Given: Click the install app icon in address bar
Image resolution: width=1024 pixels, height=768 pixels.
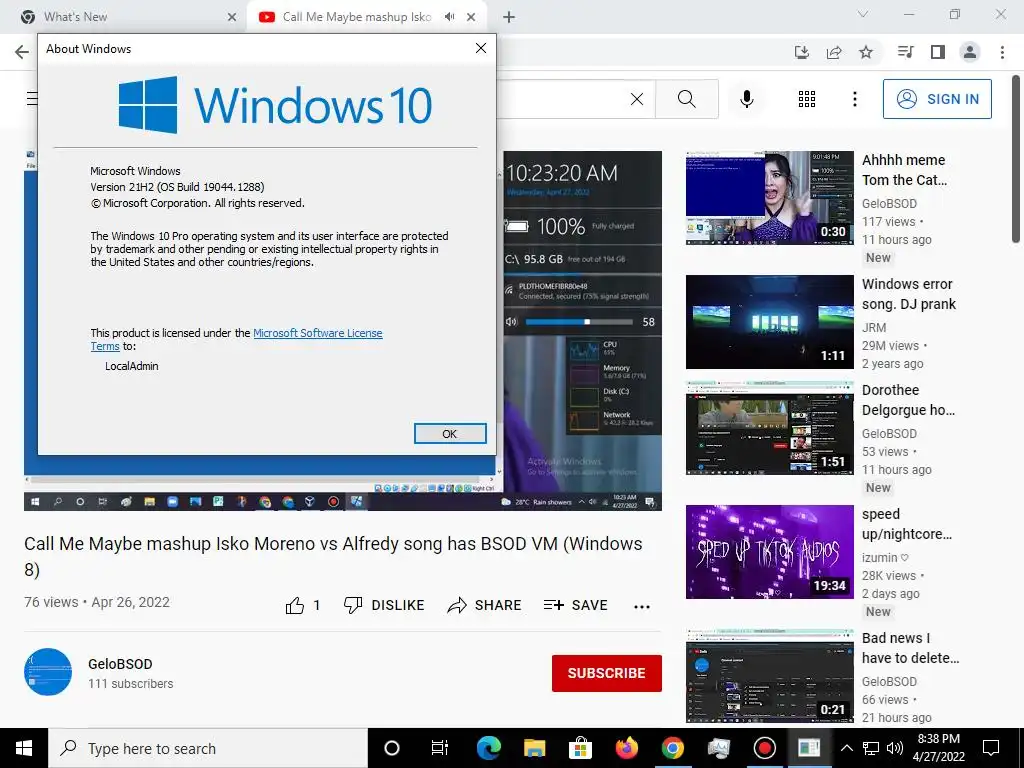Looking at the screenshot, I should (802, 52).
